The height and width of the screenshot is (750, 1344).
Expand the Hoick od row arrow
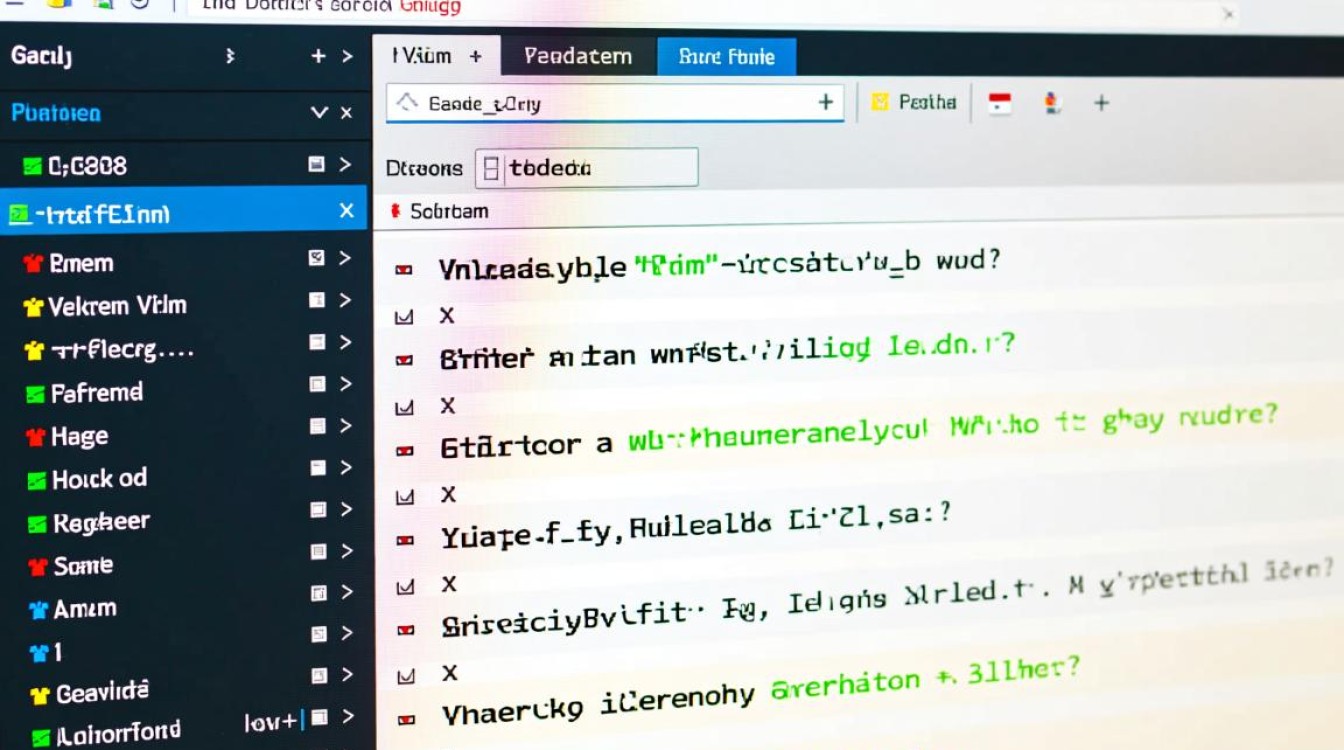click(x=346, y=468)
